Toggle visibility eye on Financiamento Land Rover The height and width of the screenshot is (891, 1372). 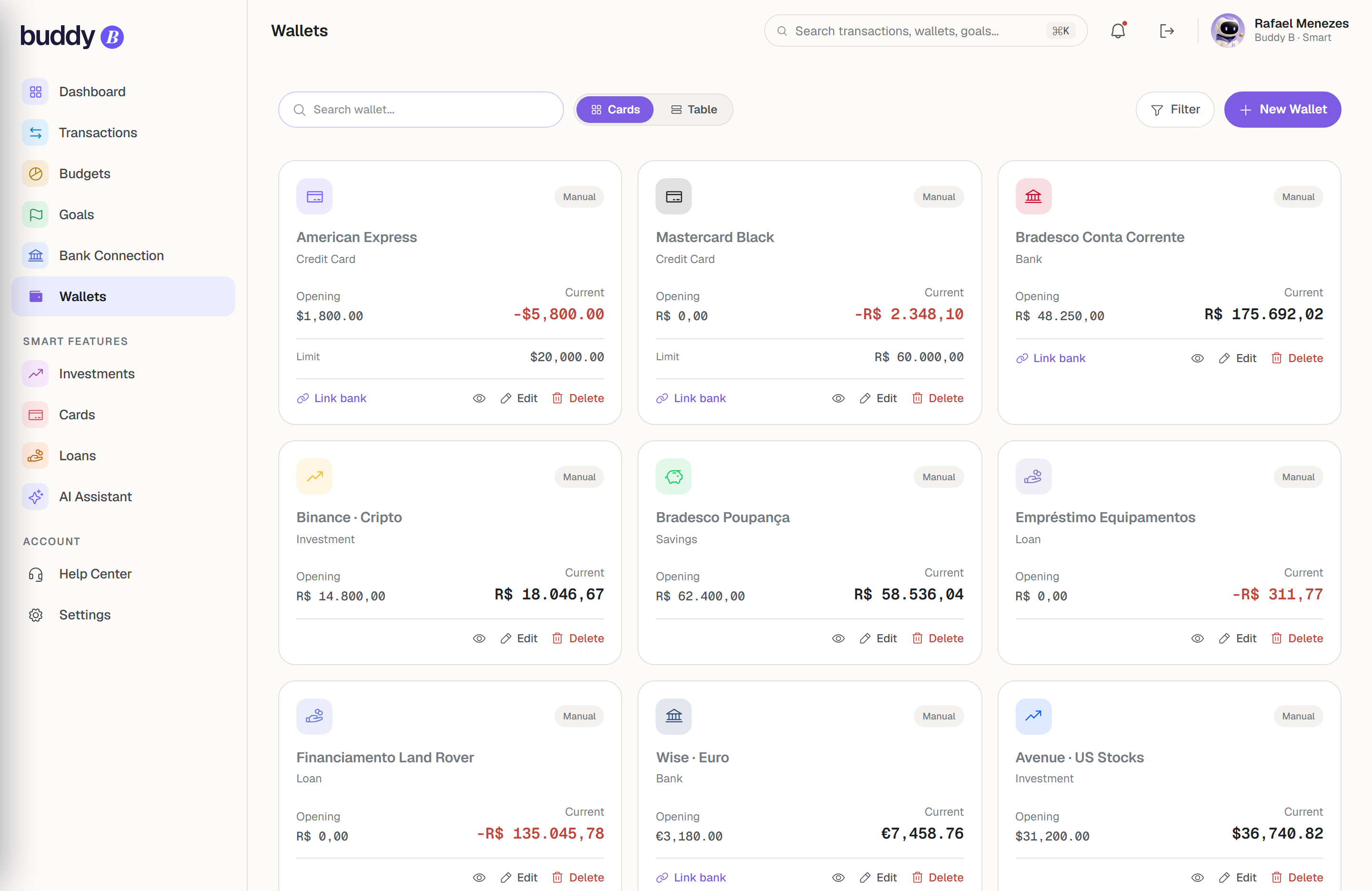479,878
